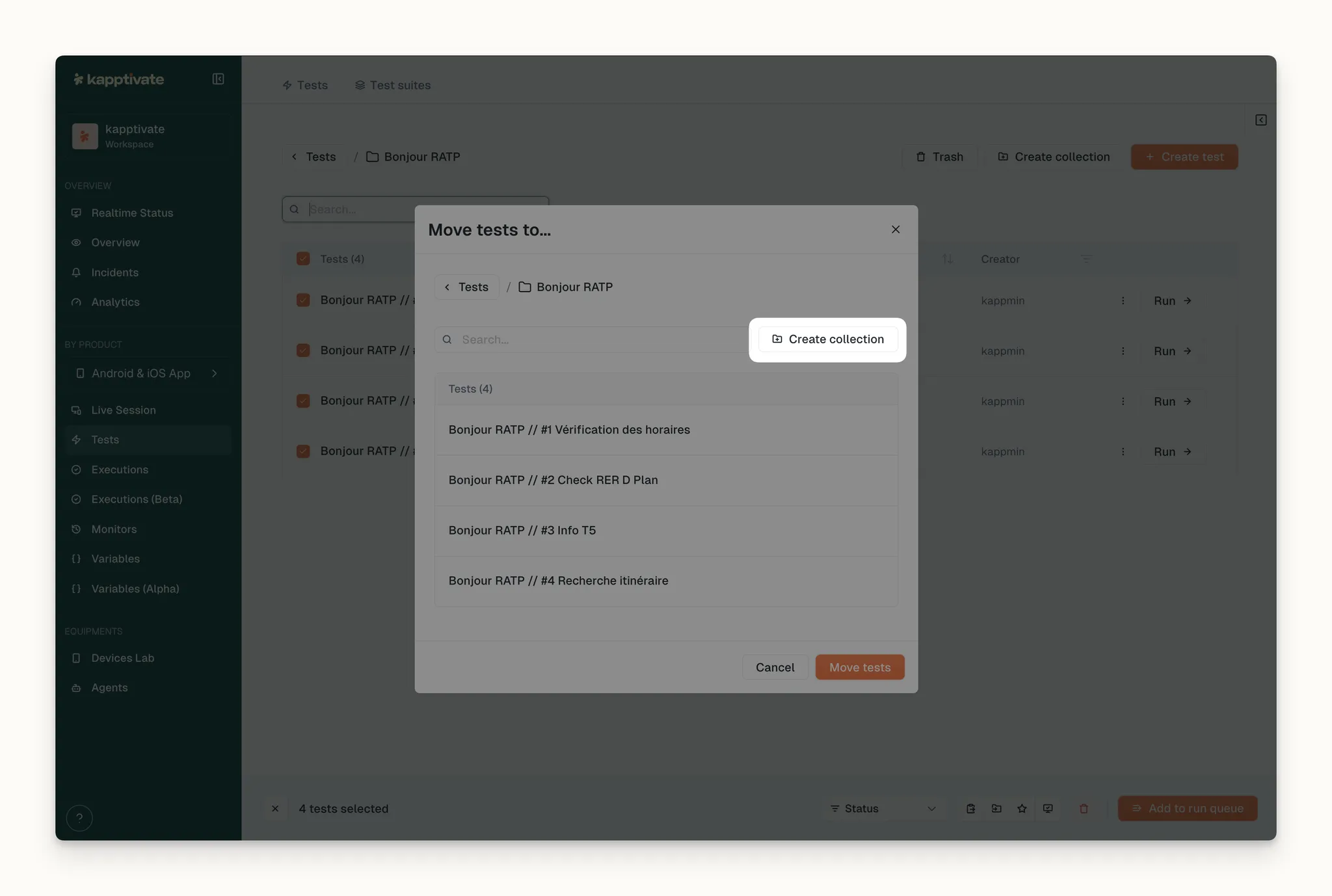Click the Move tests button
Viewport: 1332px width, 896px height.
[860, 667]
